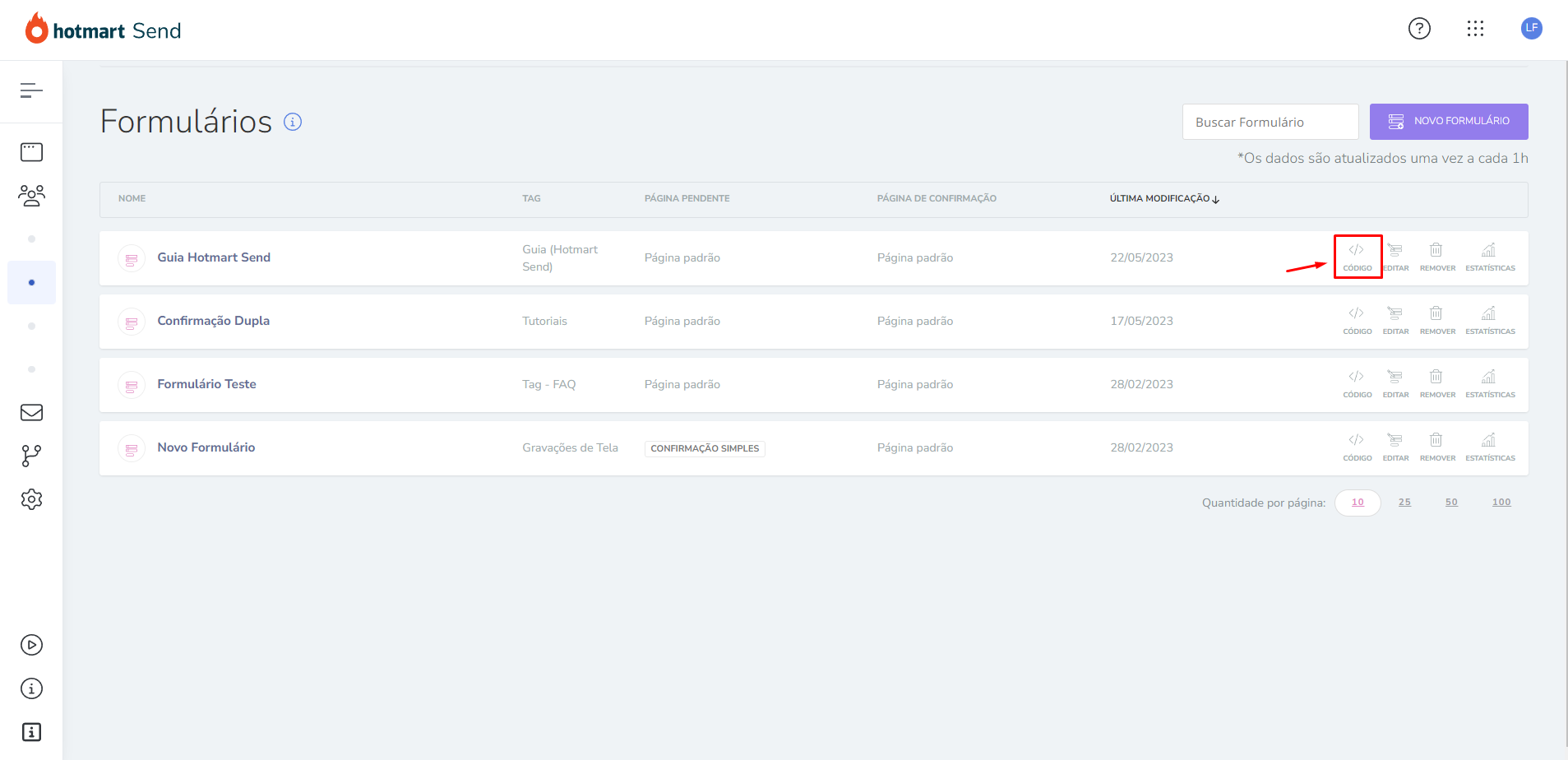
Task: Remove the Formulário Teste form
Action: click(1436, 383)
